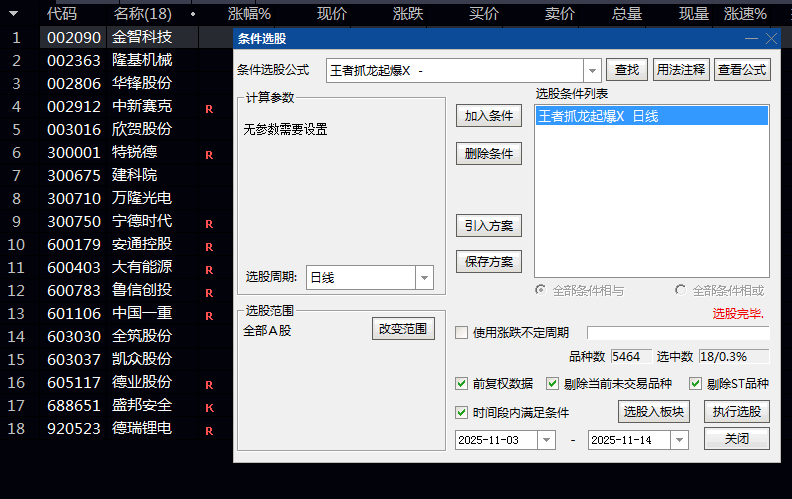Sort by 涨幅% column header

(x=249, y=14)
